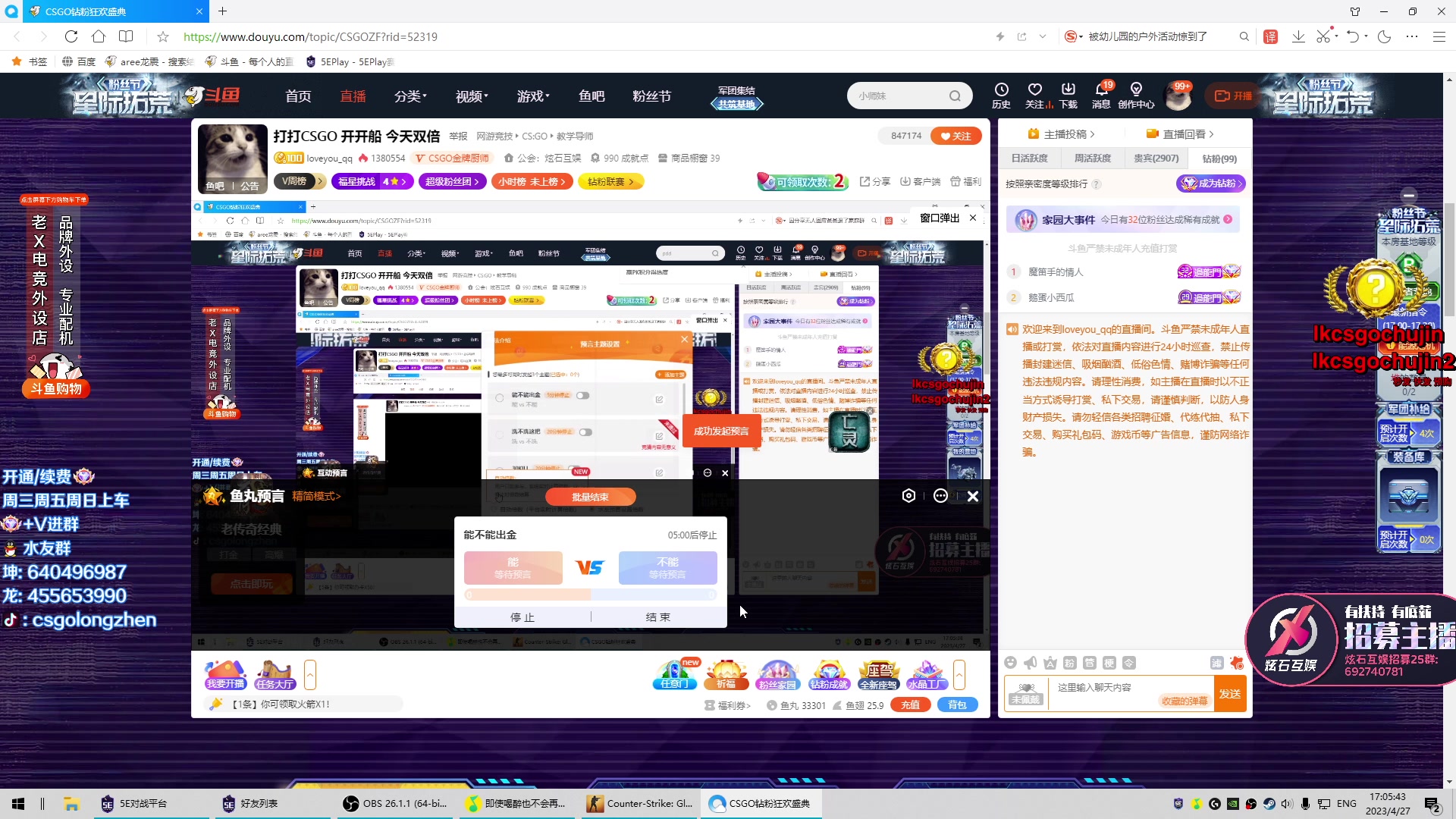This screenshot has width=1456, height=819.
Task: Click the browser download arrow icon
Action: point(1298,36)
